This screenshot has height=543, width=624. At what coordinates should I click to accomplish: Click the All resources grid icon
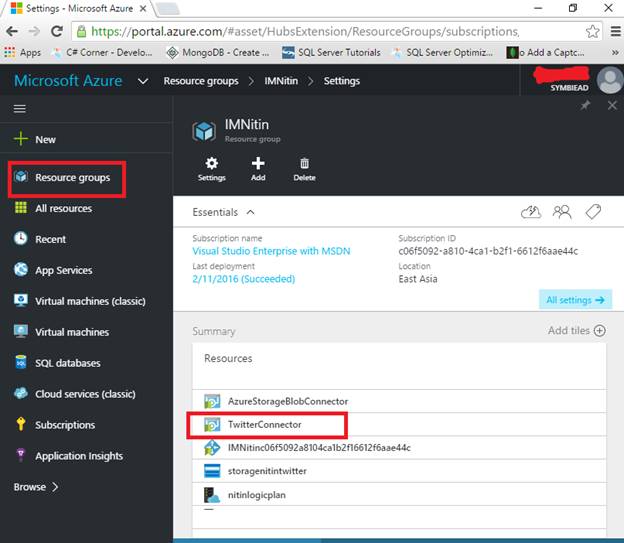[x=21, y=207]
